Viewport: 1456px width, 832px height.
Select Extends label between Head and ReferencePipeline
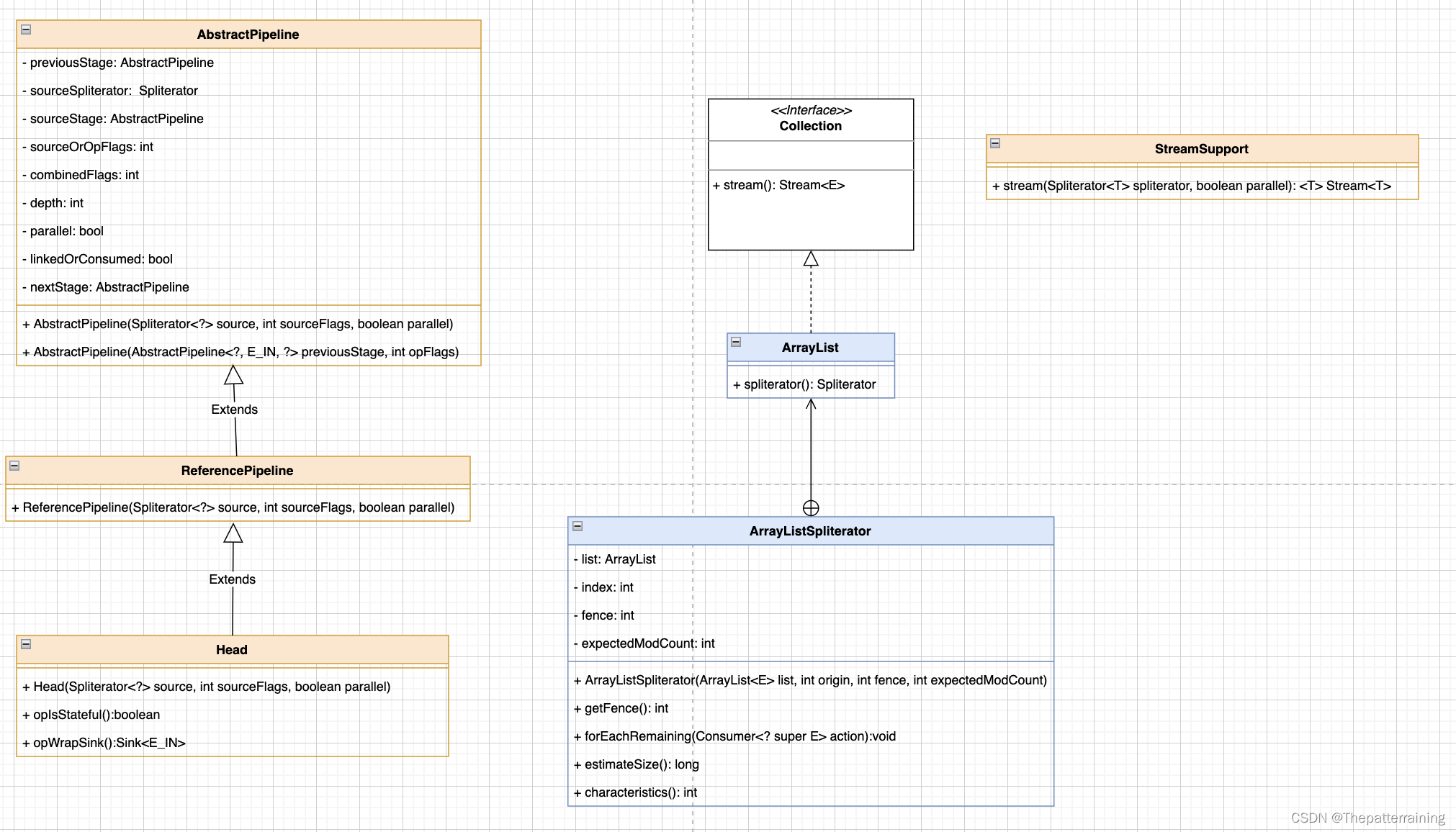click(232, 579)
